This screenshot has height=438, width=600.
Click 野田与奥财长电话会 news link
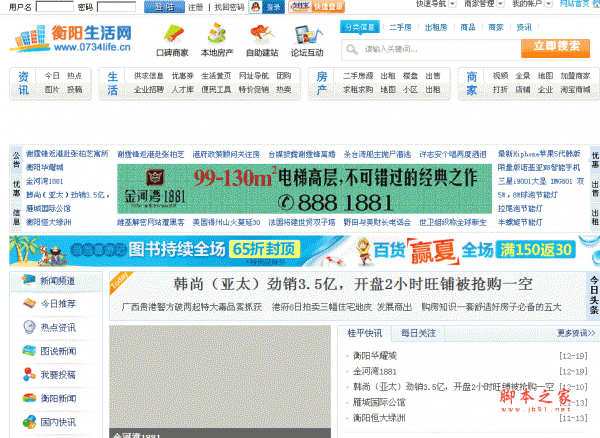(377, 222)
